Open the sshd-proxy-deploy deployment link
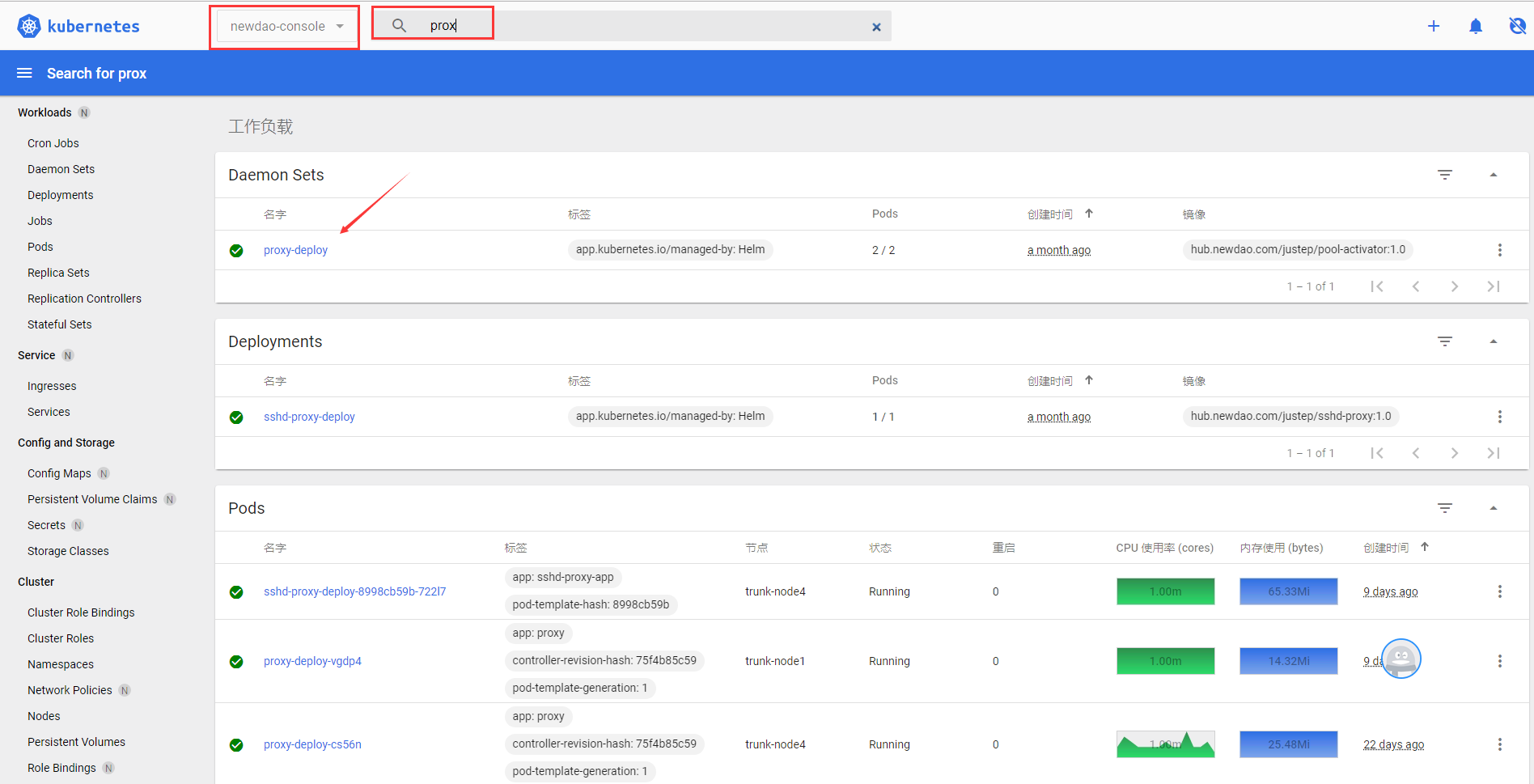Viewport: 1534px width, 784px height. [x=309, y=417]
